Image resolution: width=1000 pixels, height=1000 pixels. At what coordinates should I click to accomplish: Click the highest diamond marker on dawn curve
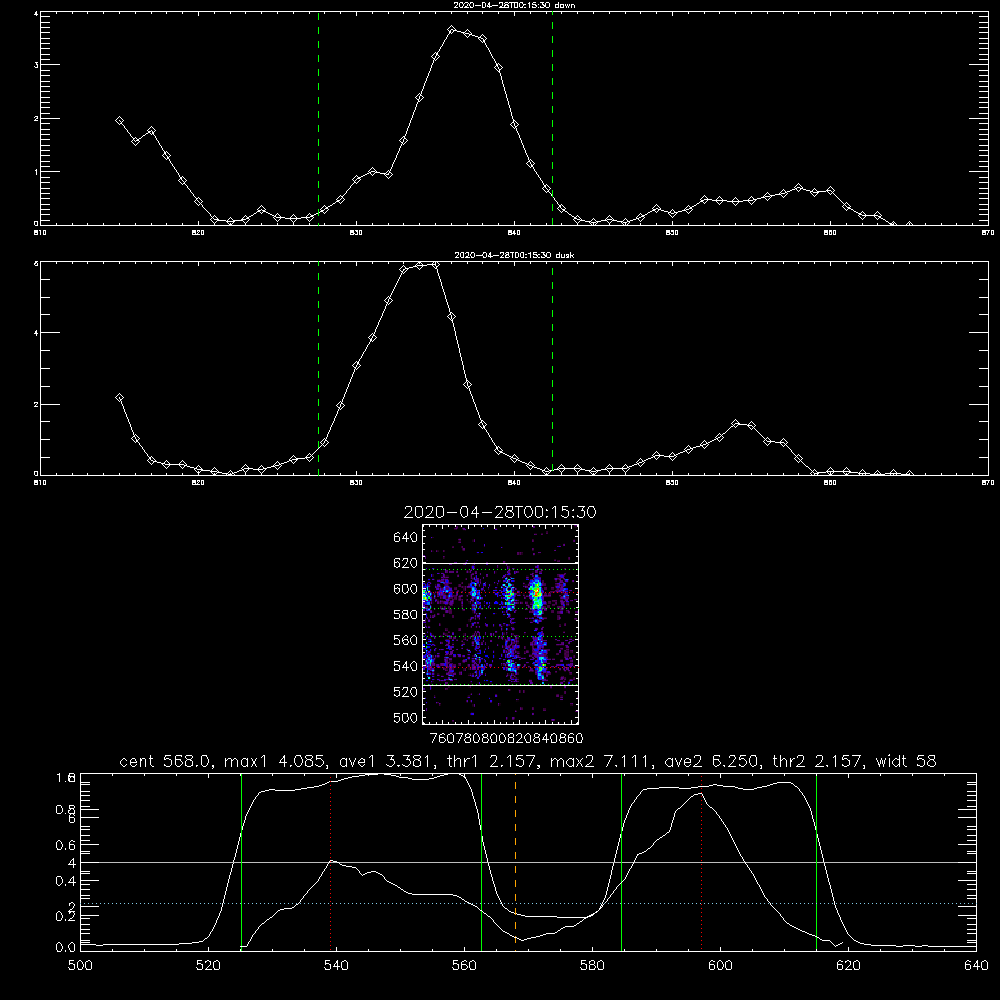(452, 30)
